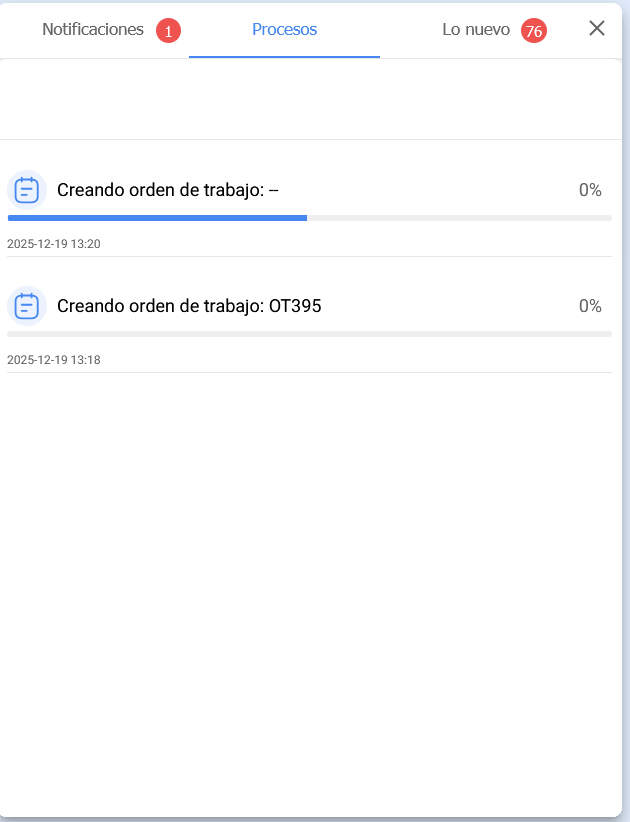The width and height of the screenshot is (630, 822).
Task: Click the blue filled part of the progress bar
Action: pos(157,217)
